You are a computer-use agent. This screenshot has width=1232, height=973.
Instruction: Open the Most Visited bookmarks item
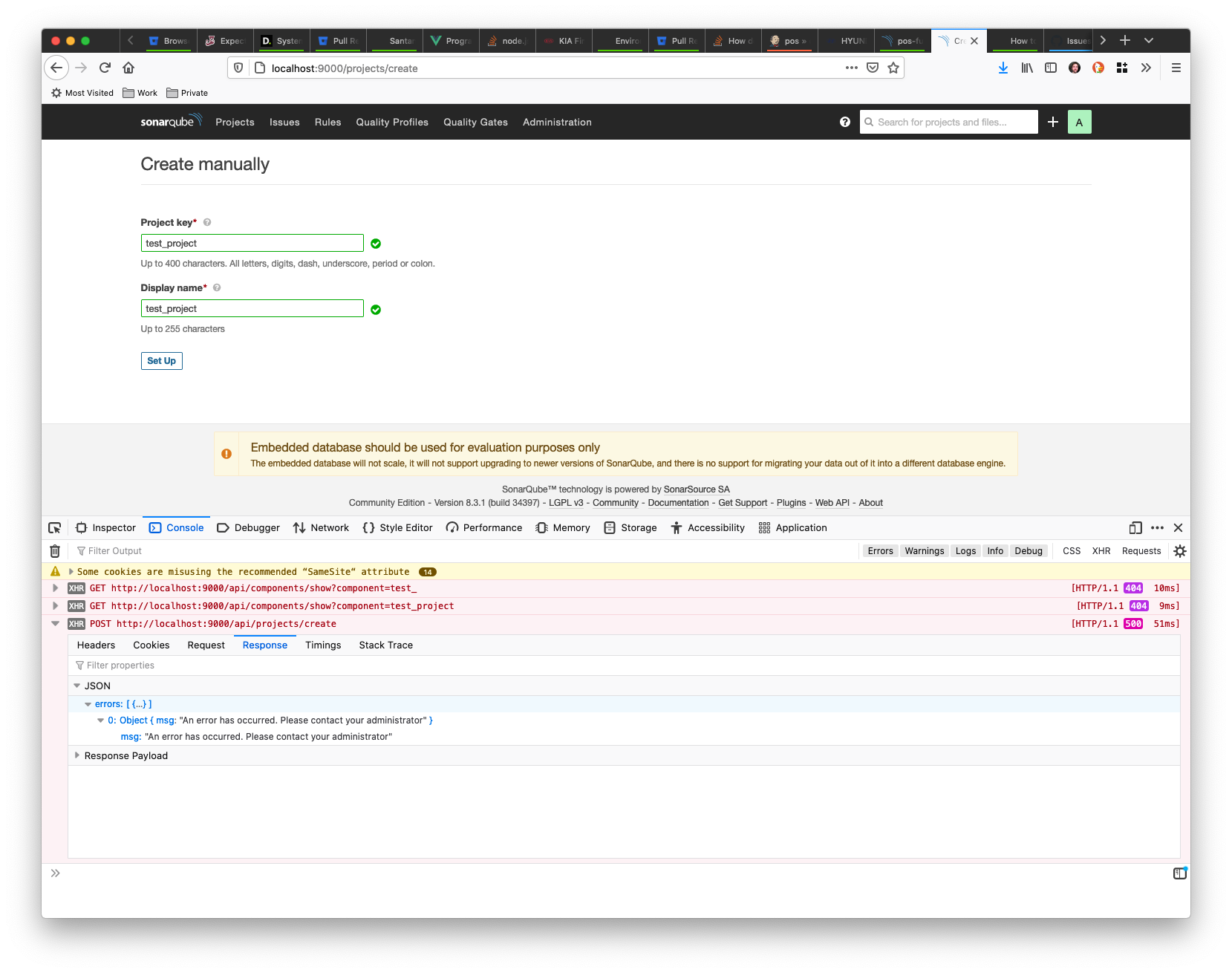[x=82, y=93]
